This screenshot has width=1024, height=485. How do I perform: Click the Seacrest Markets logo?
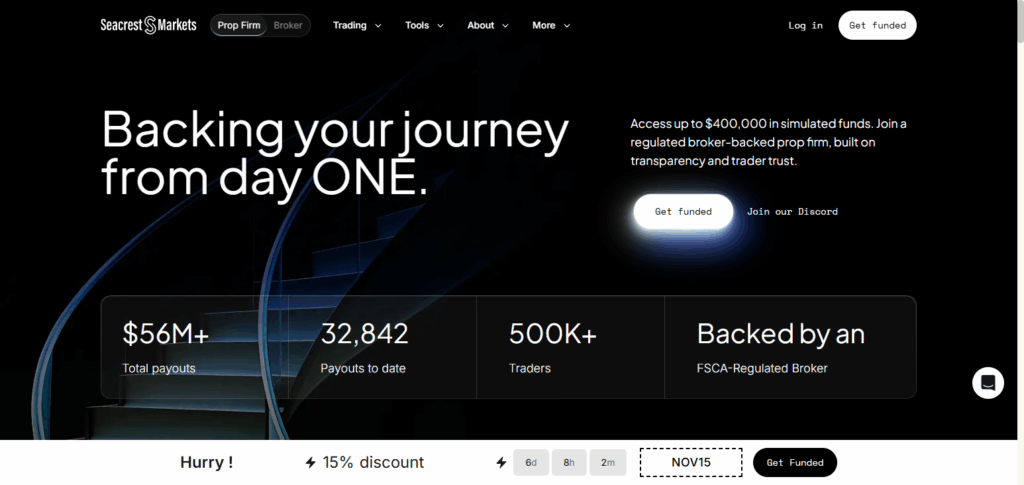pyautogui.click(x=149, y=25)
